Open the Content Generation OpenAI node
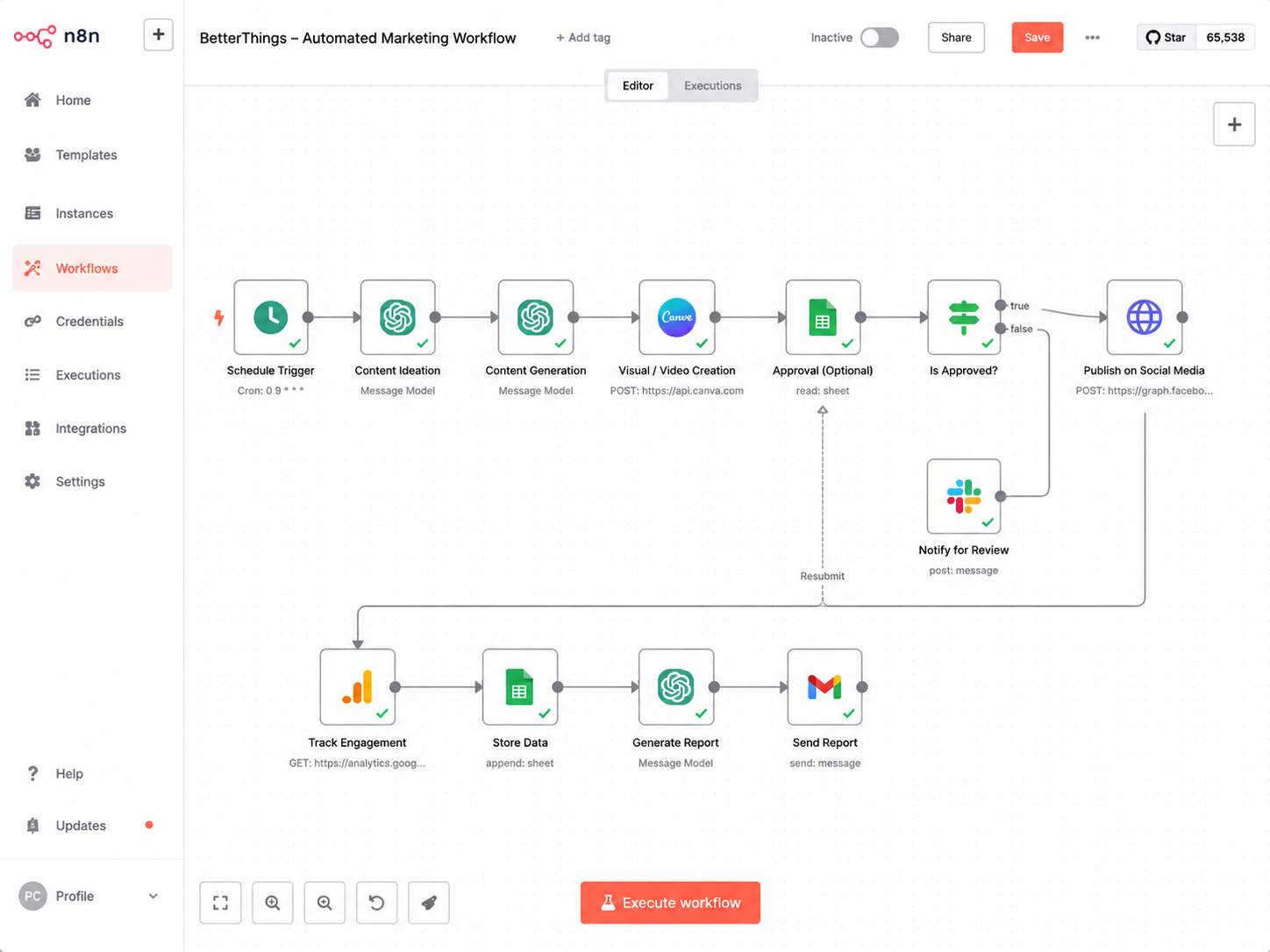 [536, 317]
